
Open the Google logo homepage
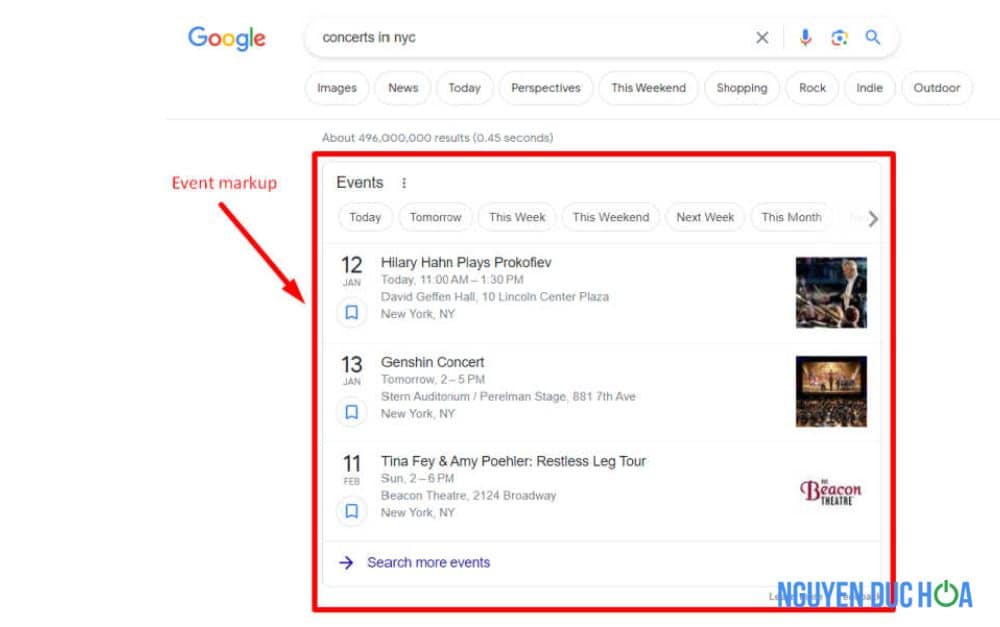tap(226, 38)
